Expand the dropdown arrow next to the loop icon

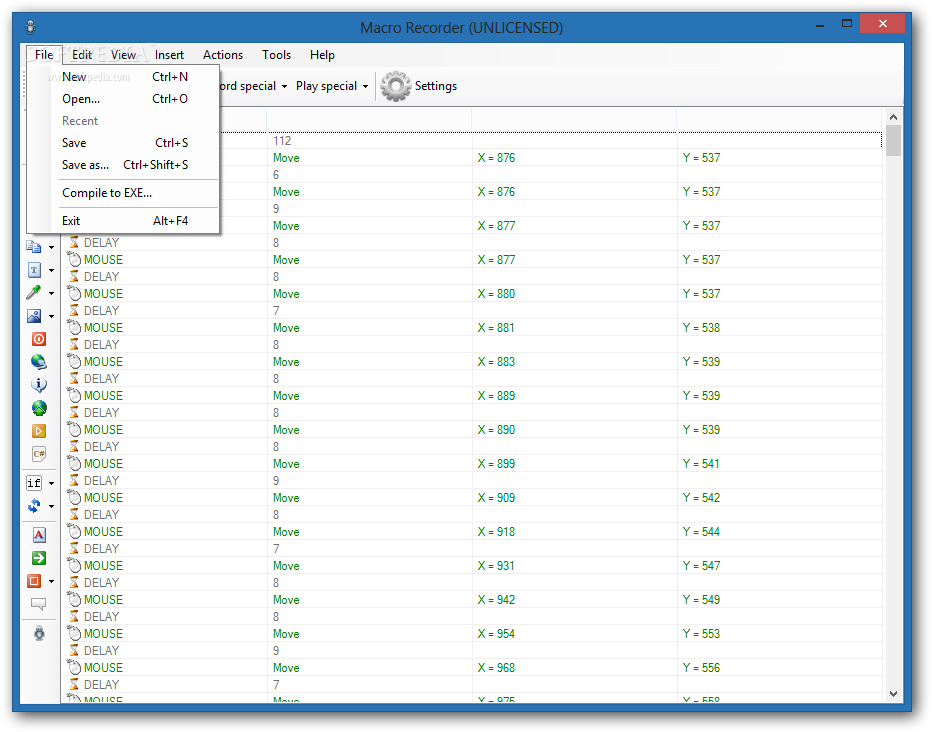click(52, 506)
